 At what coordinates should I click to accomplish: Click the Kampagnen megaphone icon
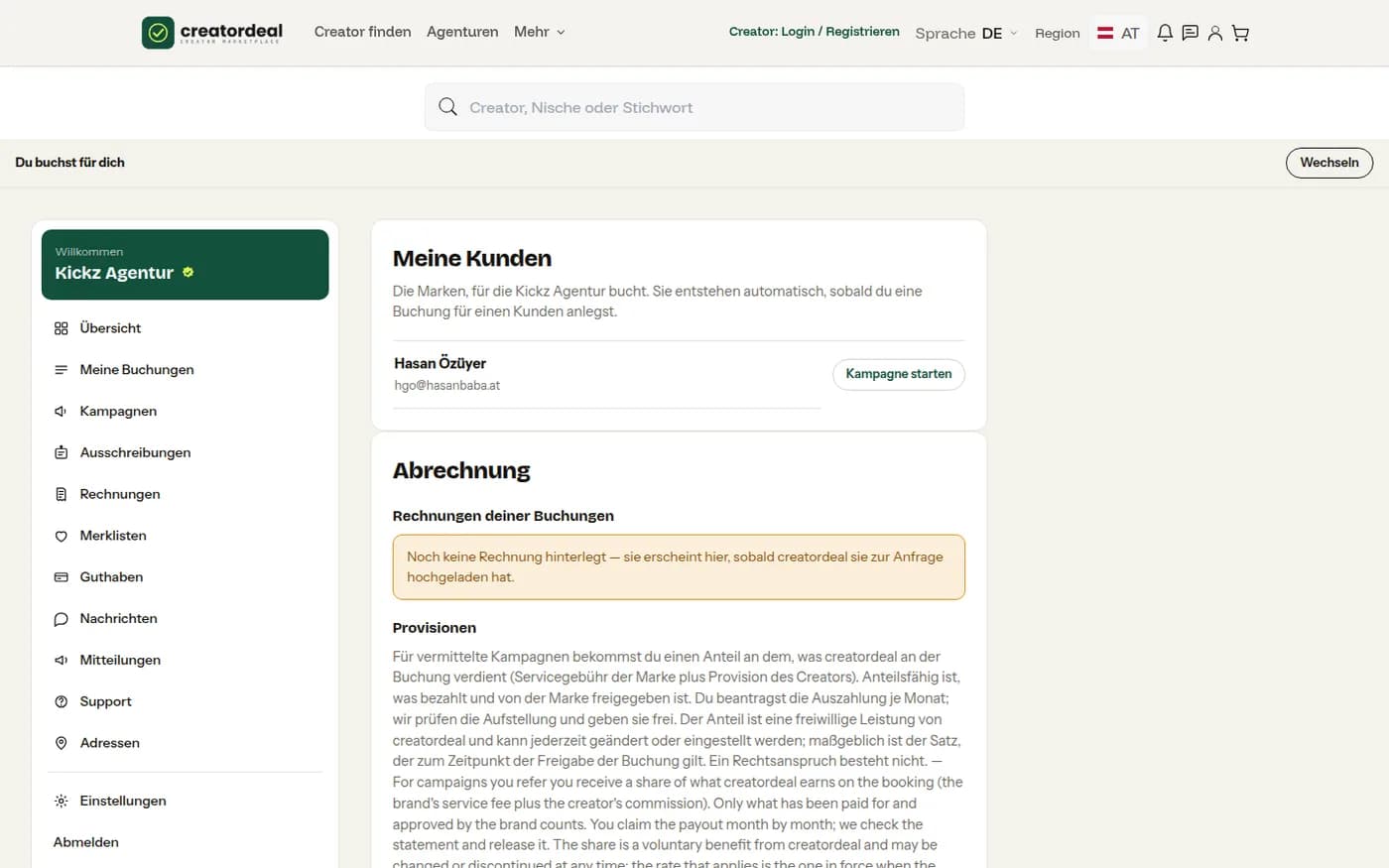pos(61,412)
